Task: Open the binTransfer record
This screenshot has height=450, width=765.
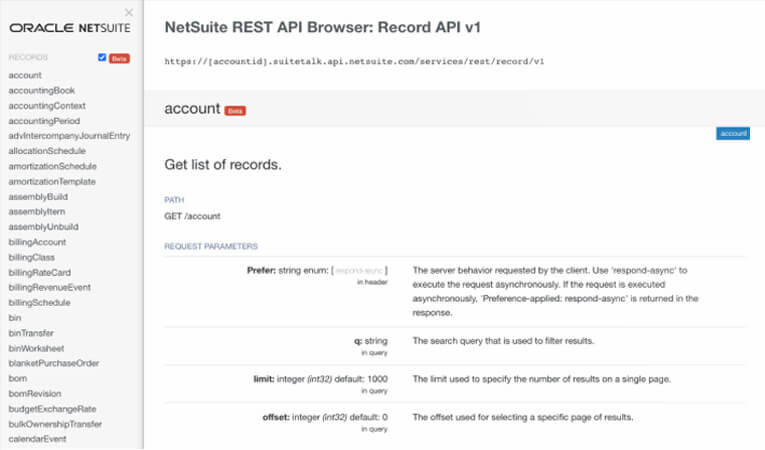Action: tap(31, 333)
